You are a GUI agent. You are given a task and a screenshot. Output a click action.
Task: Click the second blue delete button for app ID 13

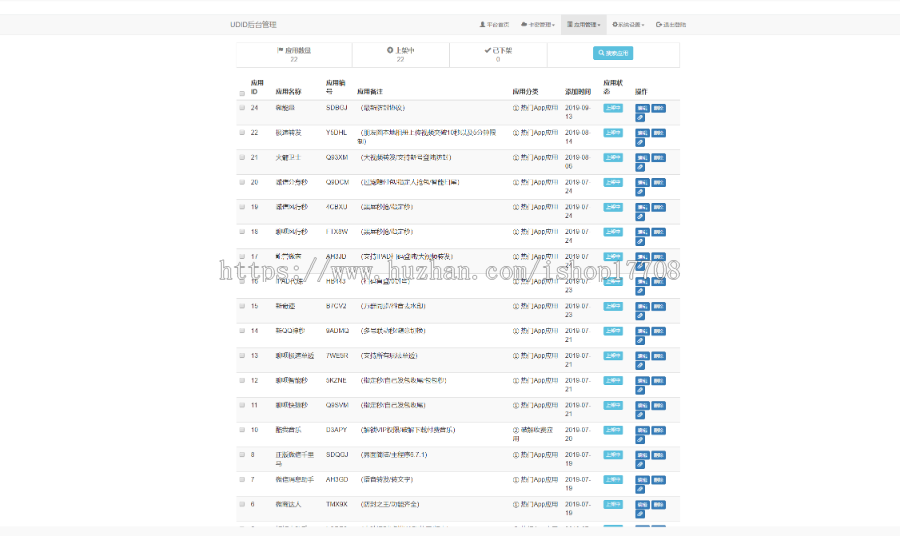click(x=658, y=355)
